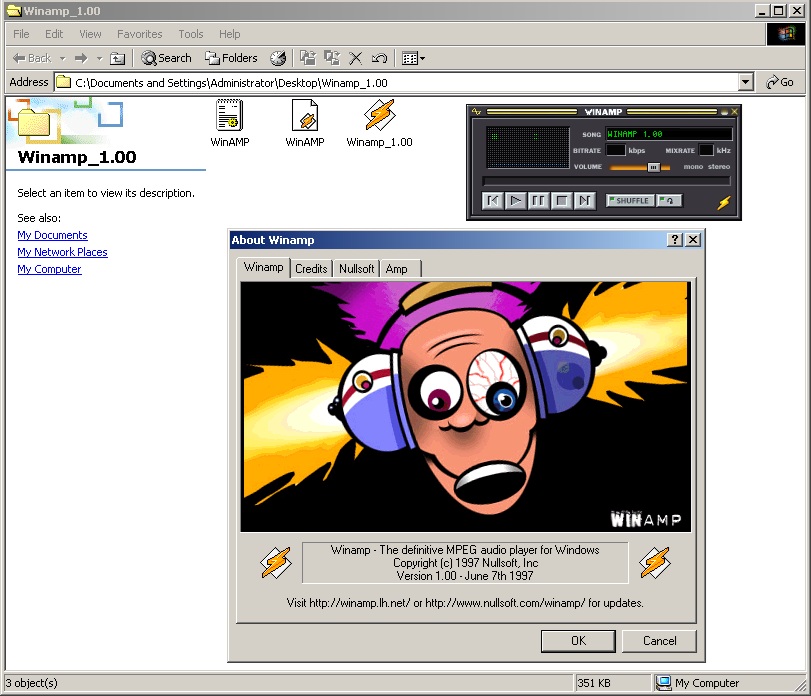Click the right lightning bolt icon in About dialog
811x696 pixels.
pos(655,563)
